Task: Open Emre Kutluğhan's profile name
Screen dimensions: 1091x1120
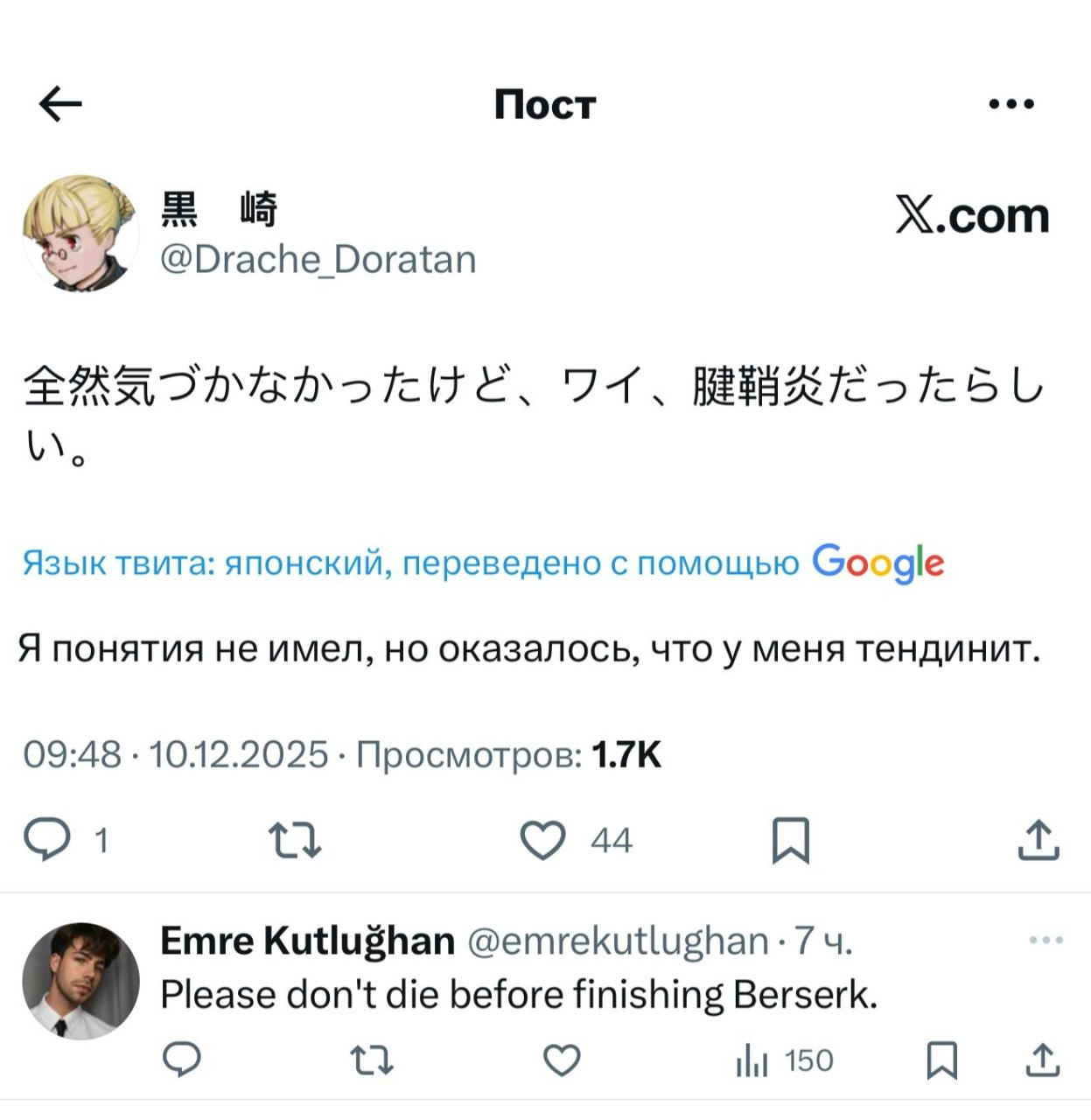Action: tap(307, 941)
